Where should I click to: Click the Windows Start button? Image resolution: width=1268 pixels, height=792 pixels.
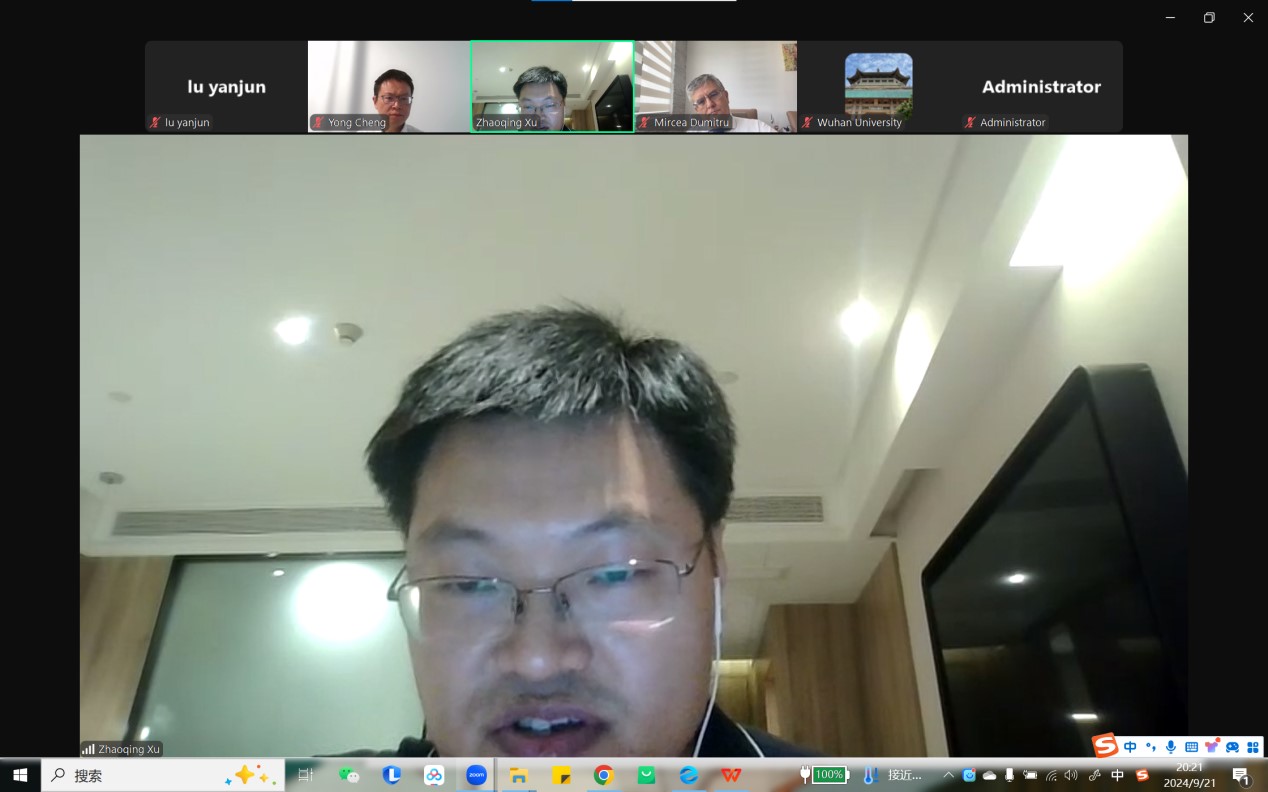[x=20, y=775]
